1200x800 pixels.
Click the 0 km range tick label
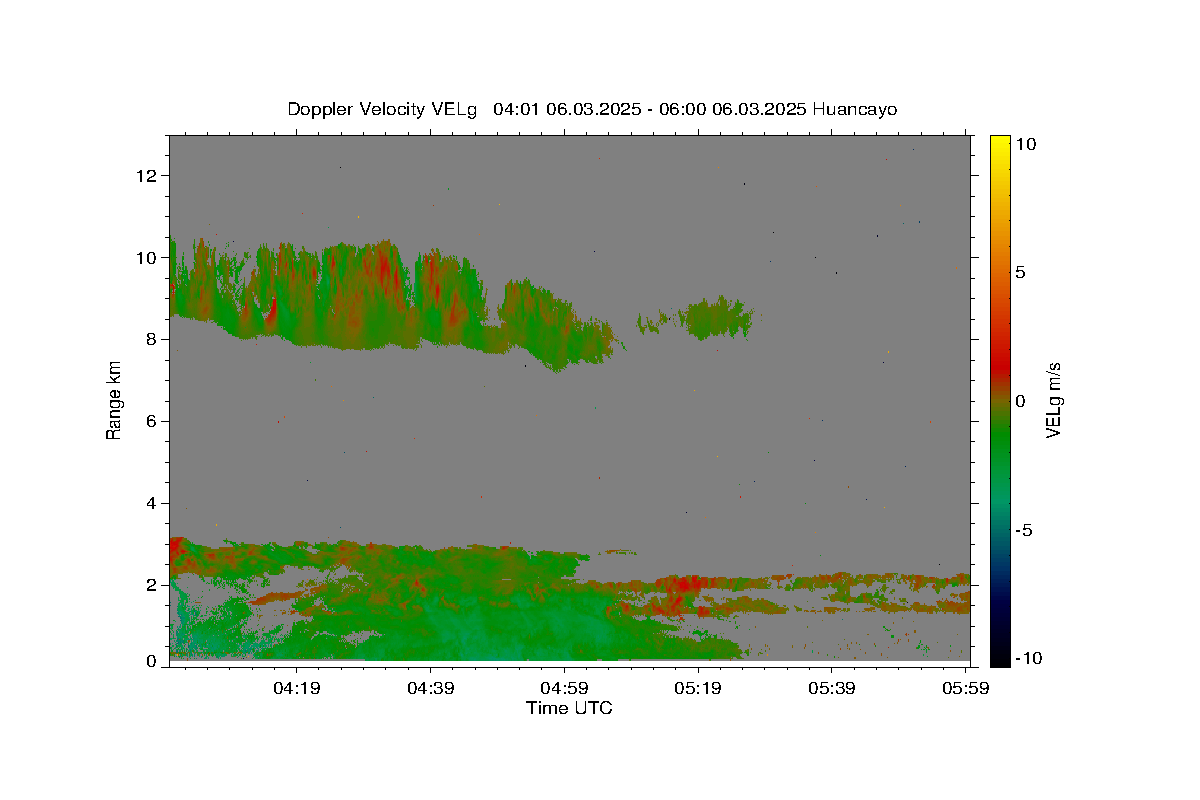tap(153, 661)
